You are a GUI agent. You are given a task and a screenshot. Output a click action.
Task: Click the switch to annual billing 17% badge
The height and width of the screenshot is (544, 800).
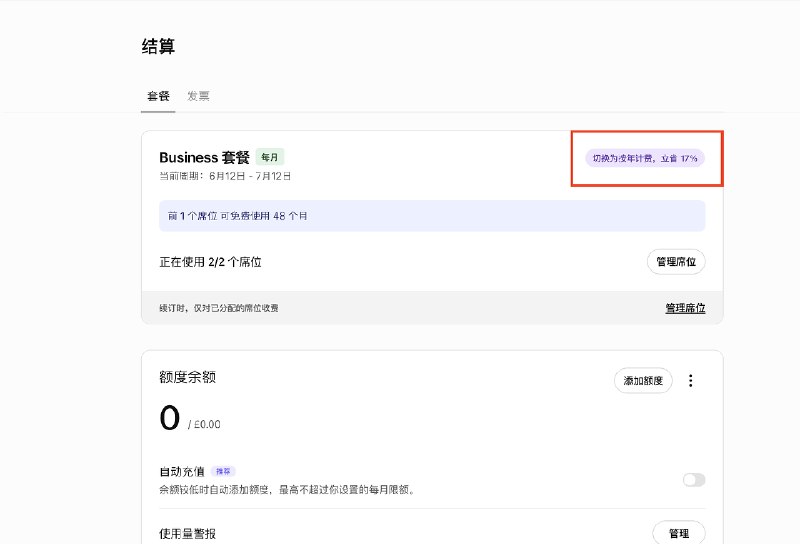(x=645, y=158)
